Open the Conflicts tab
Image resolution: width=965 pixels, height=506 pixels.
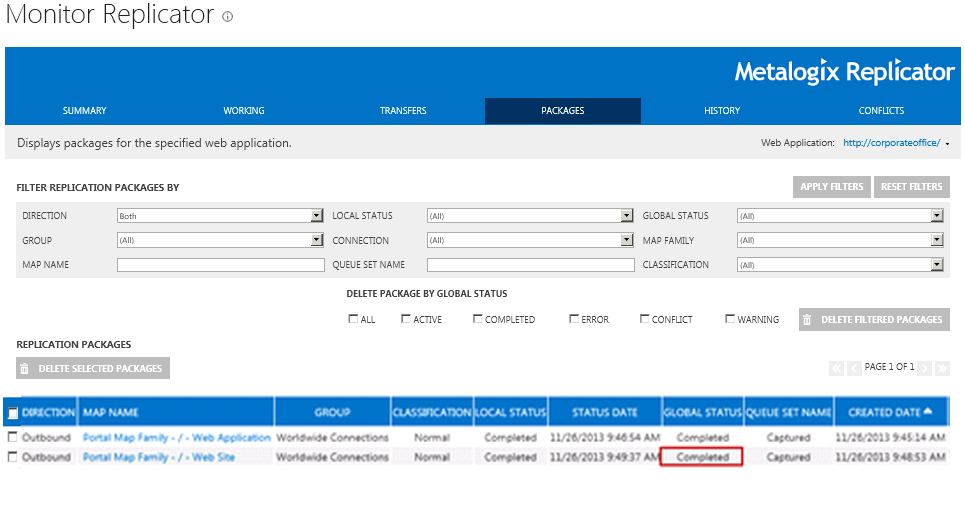(881, 111)
